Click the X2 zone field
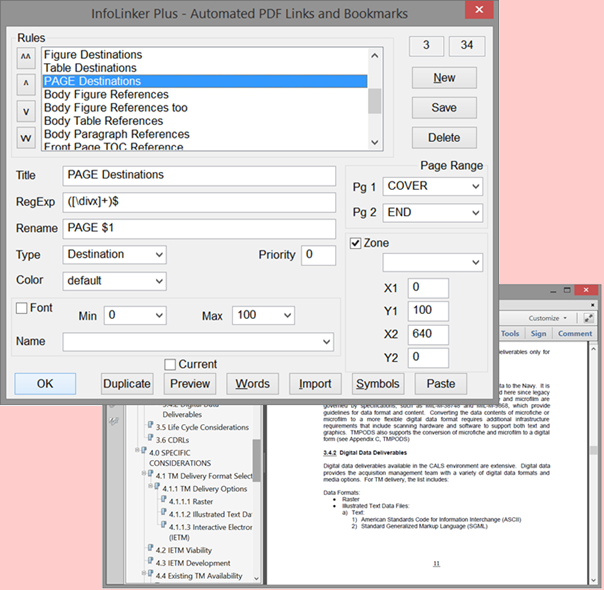The image size is (604, 590). tap(428, 334)
